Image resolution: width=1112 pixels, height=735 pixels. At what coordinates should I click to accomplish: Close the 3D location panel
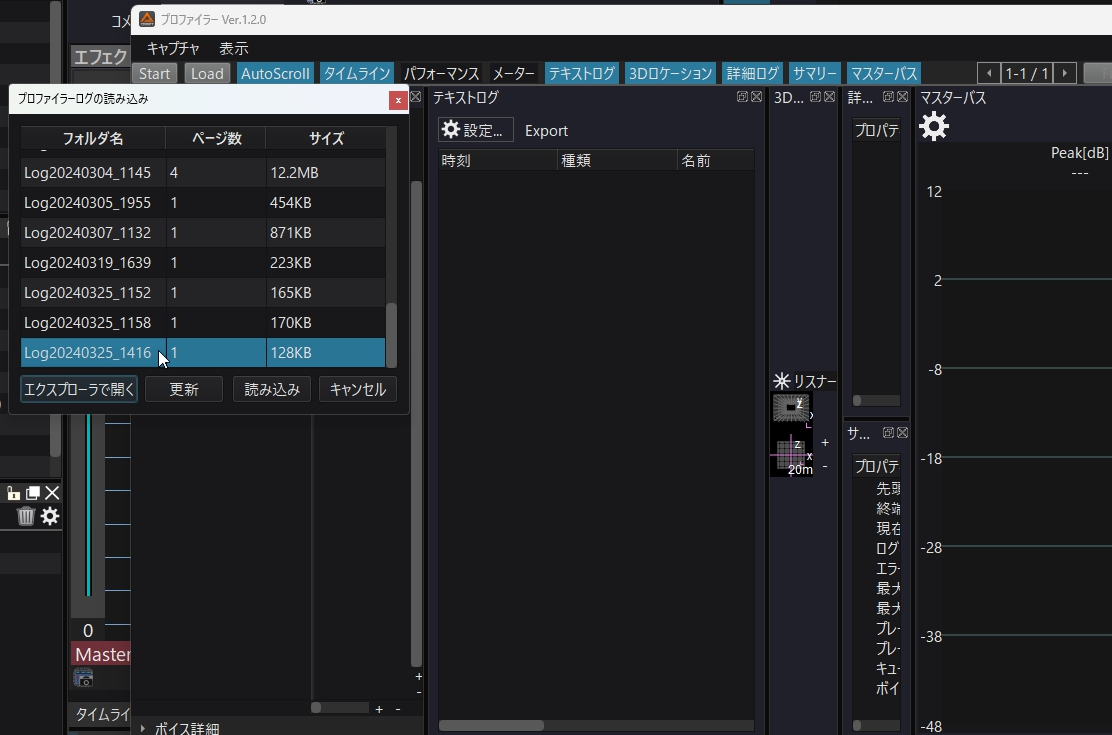tap(829, 96)
